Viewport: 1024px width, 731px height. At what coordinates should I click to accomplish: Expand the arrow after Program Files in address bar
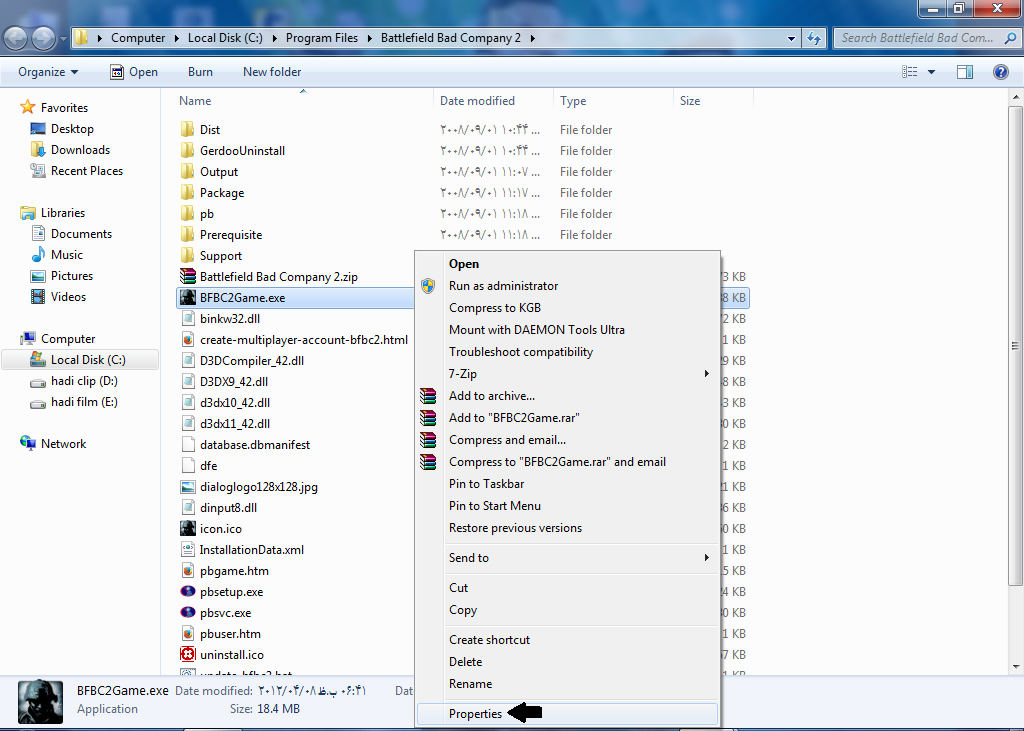[x=369, y=38]
